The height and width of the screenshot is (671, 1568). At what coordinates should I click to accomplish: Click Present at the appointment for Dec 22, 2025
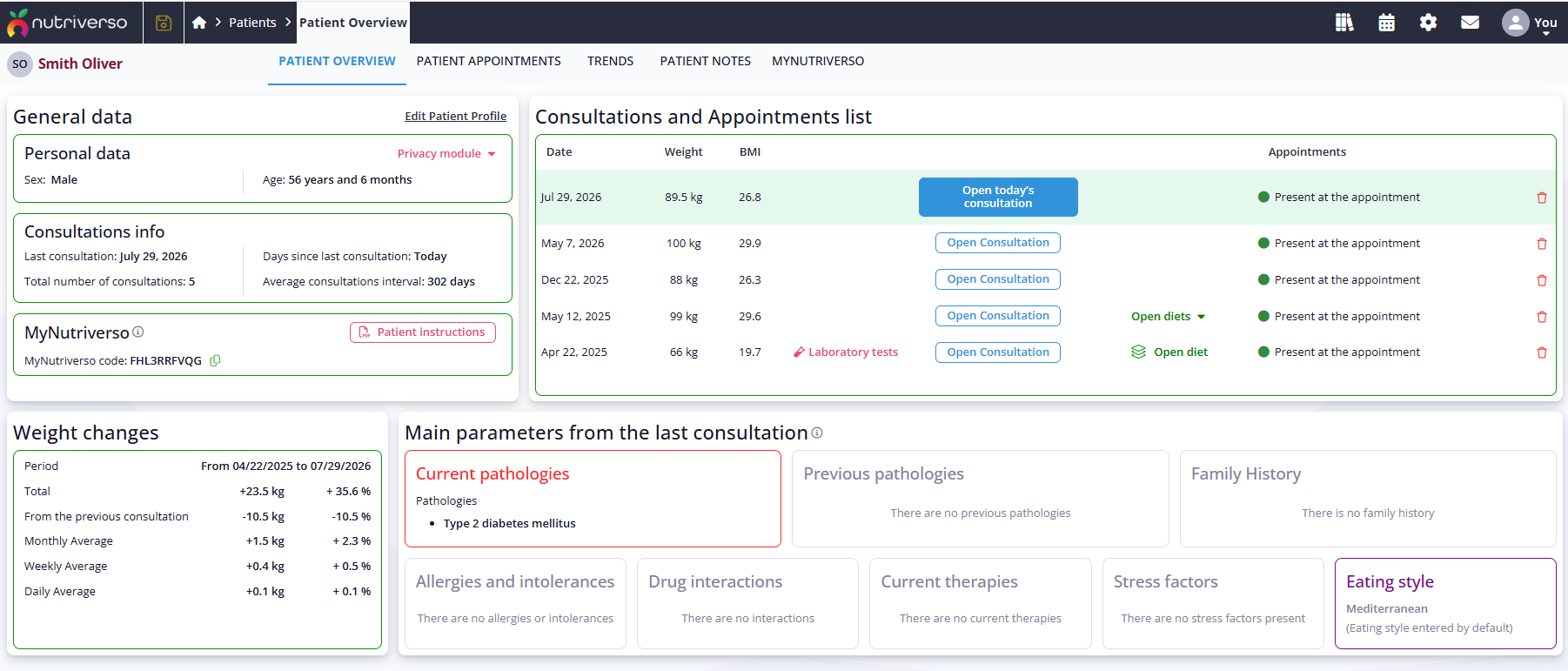[1347, 279]
